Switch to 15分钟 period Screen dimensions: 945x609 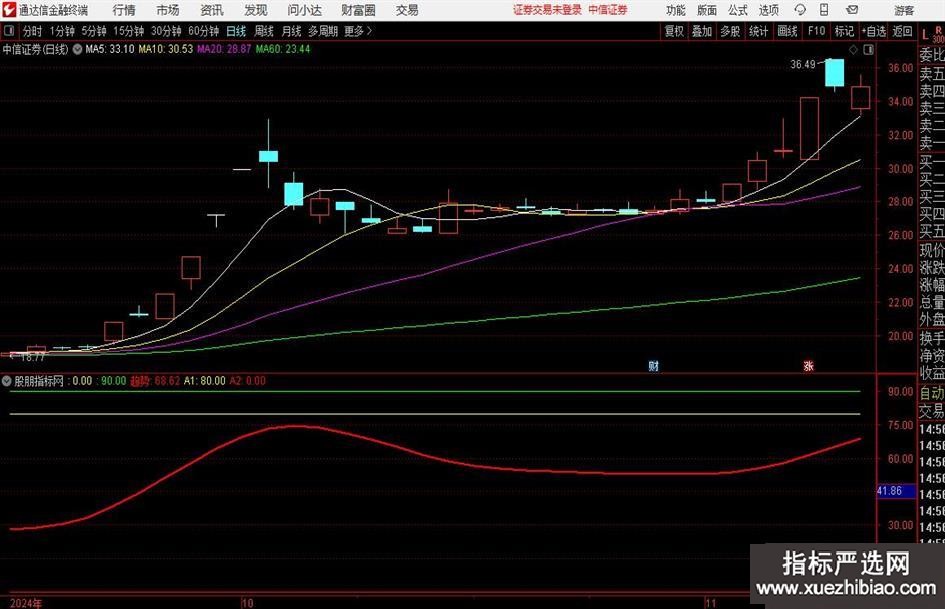tap(128, 31)
